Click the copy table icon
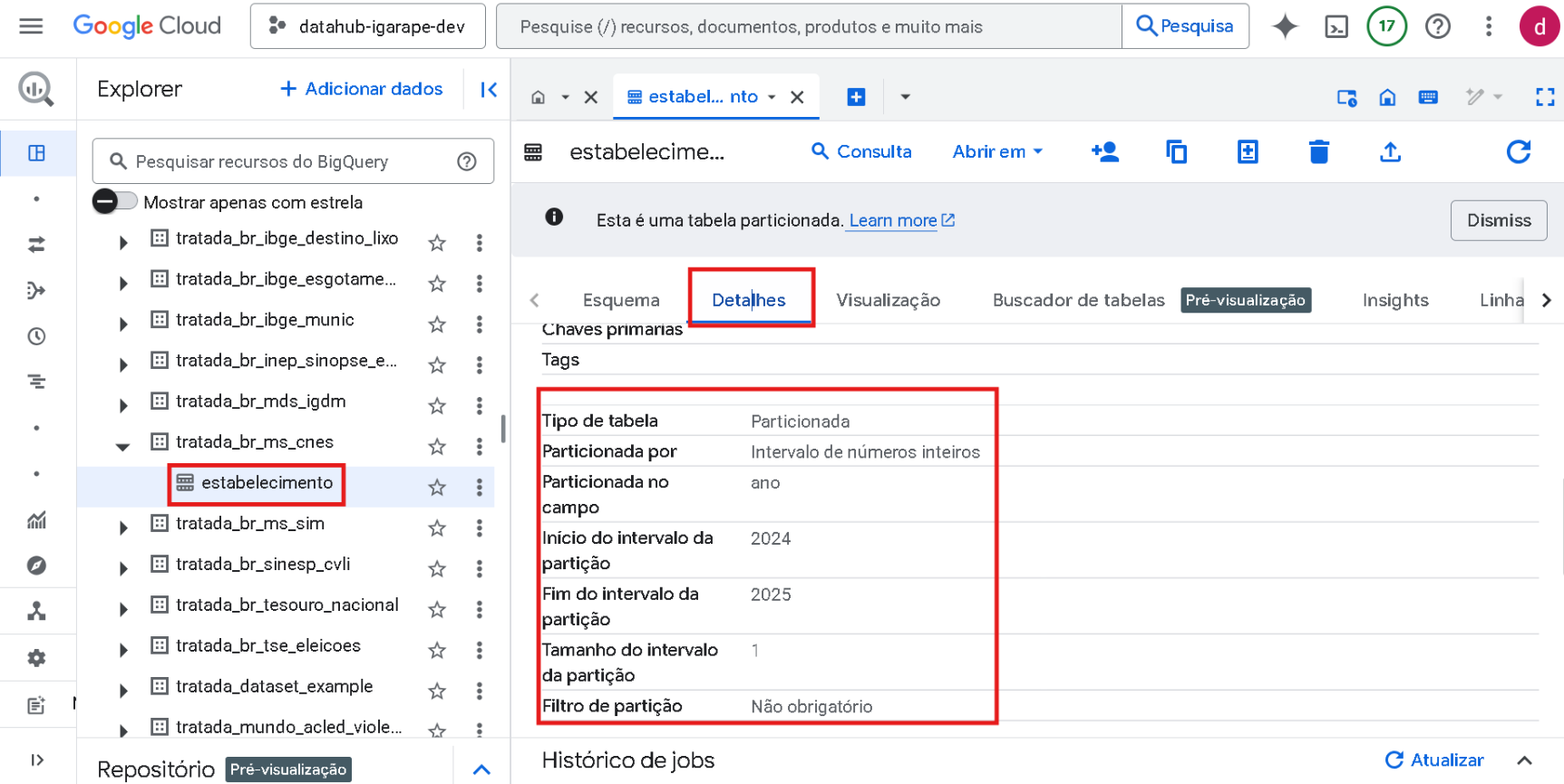Screen dimensions: 1564x784 (1176, 151)
